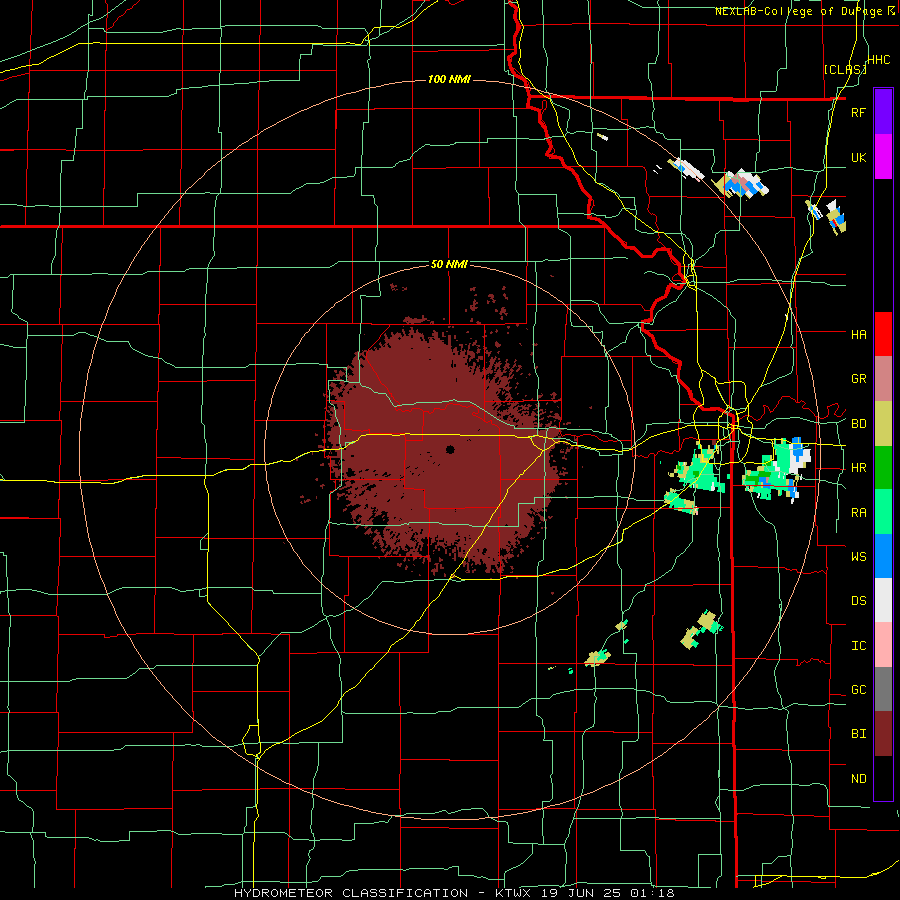Click the magenta UK color swatch
The width and height of the screenshot is (900, 900).
(883, 157)
